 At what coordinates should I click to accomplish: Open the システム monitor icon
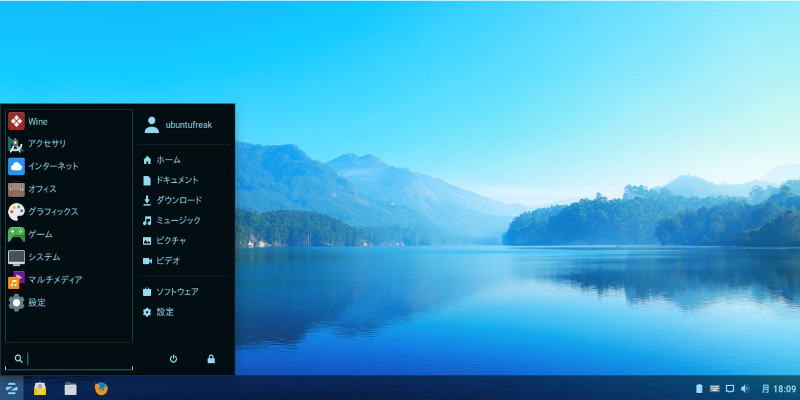point(16,257)
